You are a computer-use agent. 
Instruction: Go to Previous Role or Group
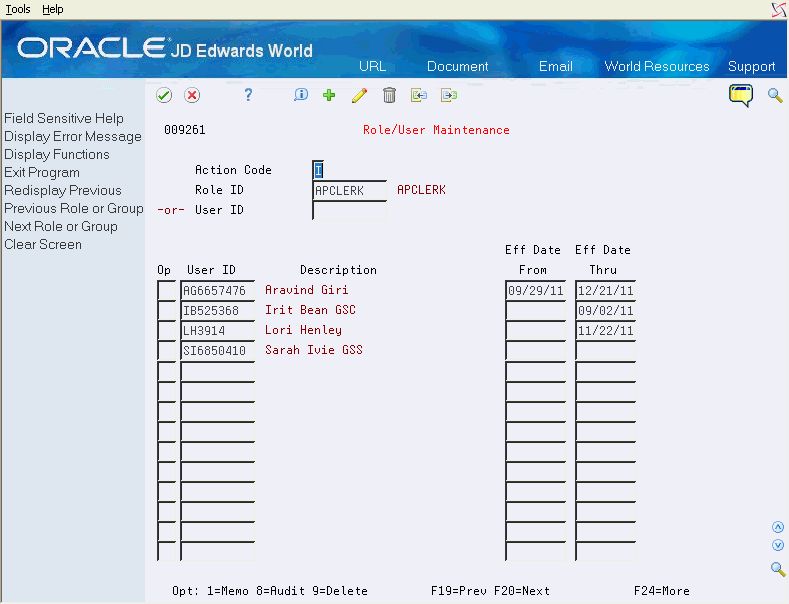[x=74, y=208]
